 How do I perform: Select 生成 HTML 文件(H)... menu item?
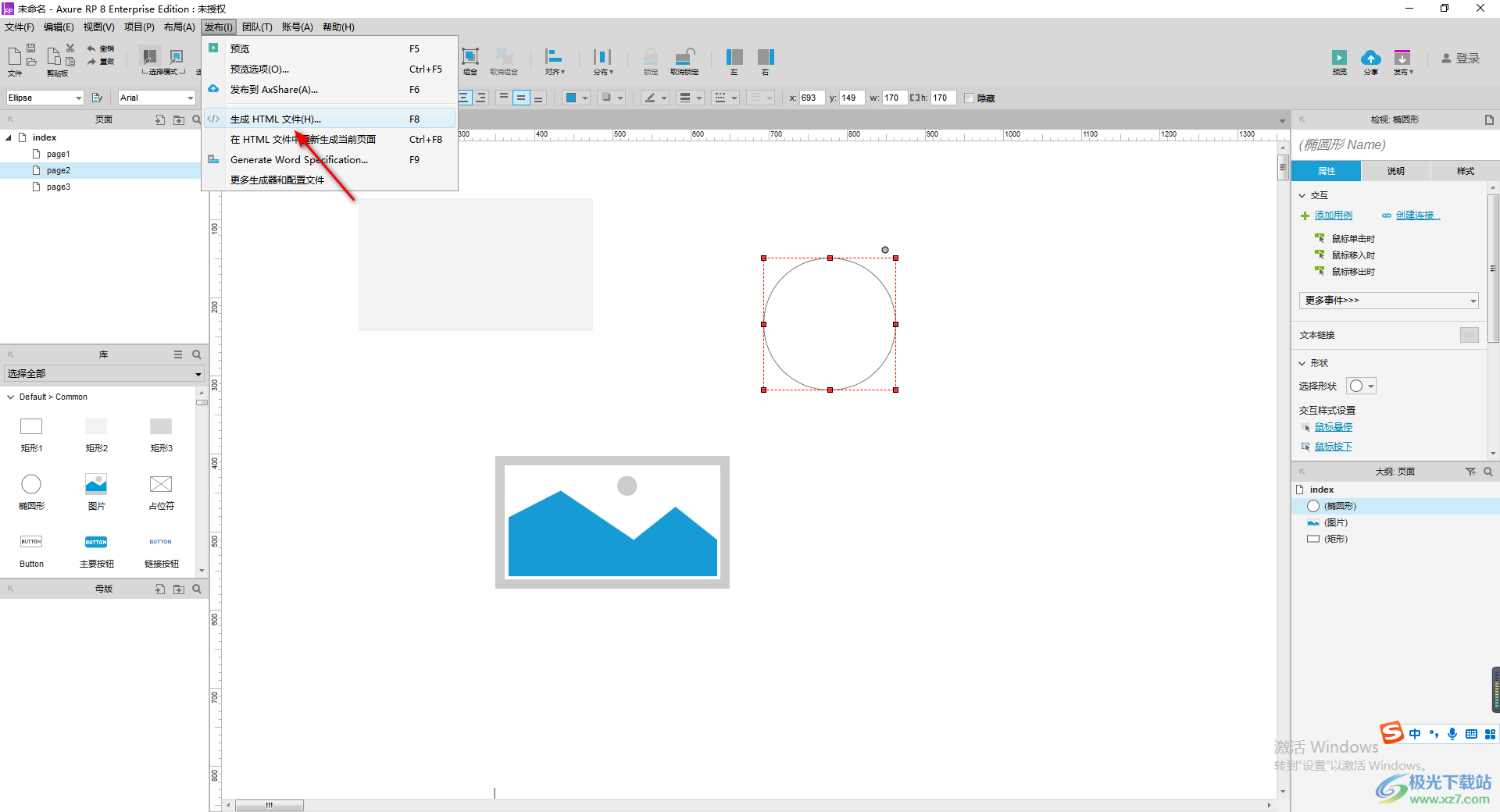click(276, 119)
